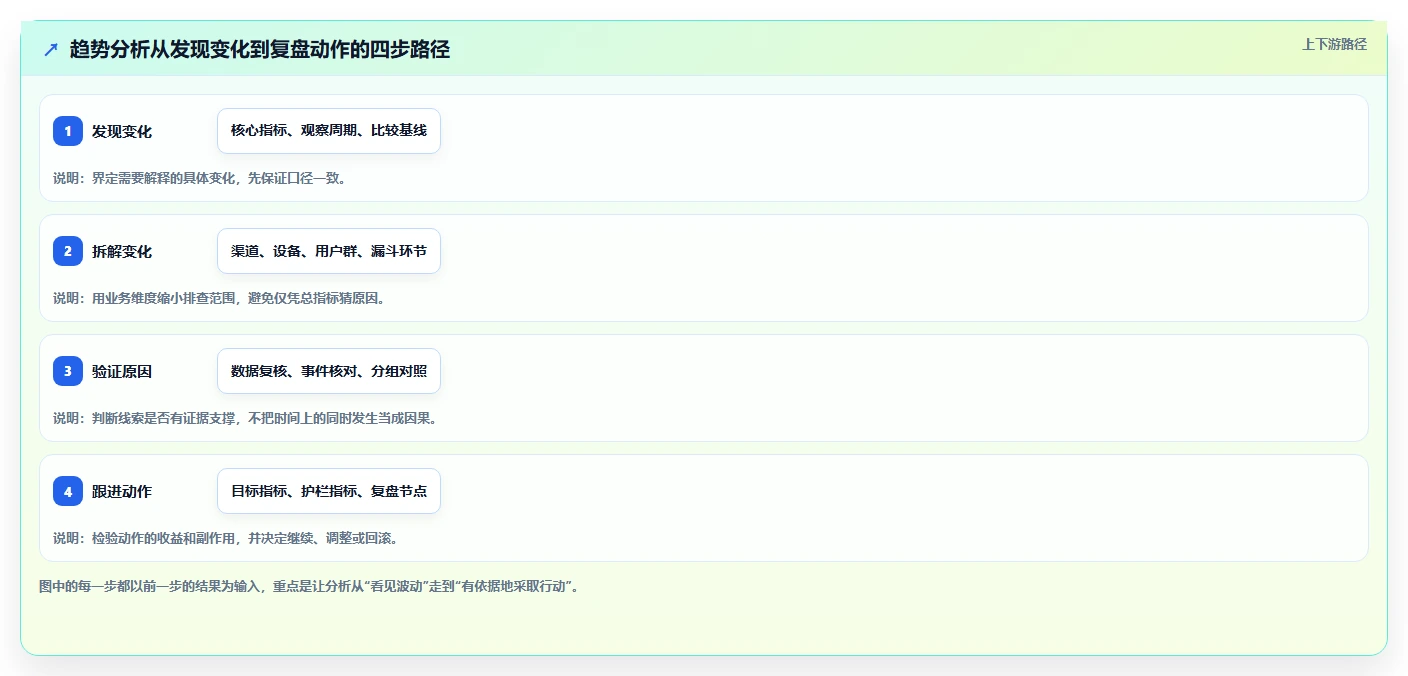Select the 验证原因 step heading
Viewport: 1408px width, 676px height.
click(122, 371)
